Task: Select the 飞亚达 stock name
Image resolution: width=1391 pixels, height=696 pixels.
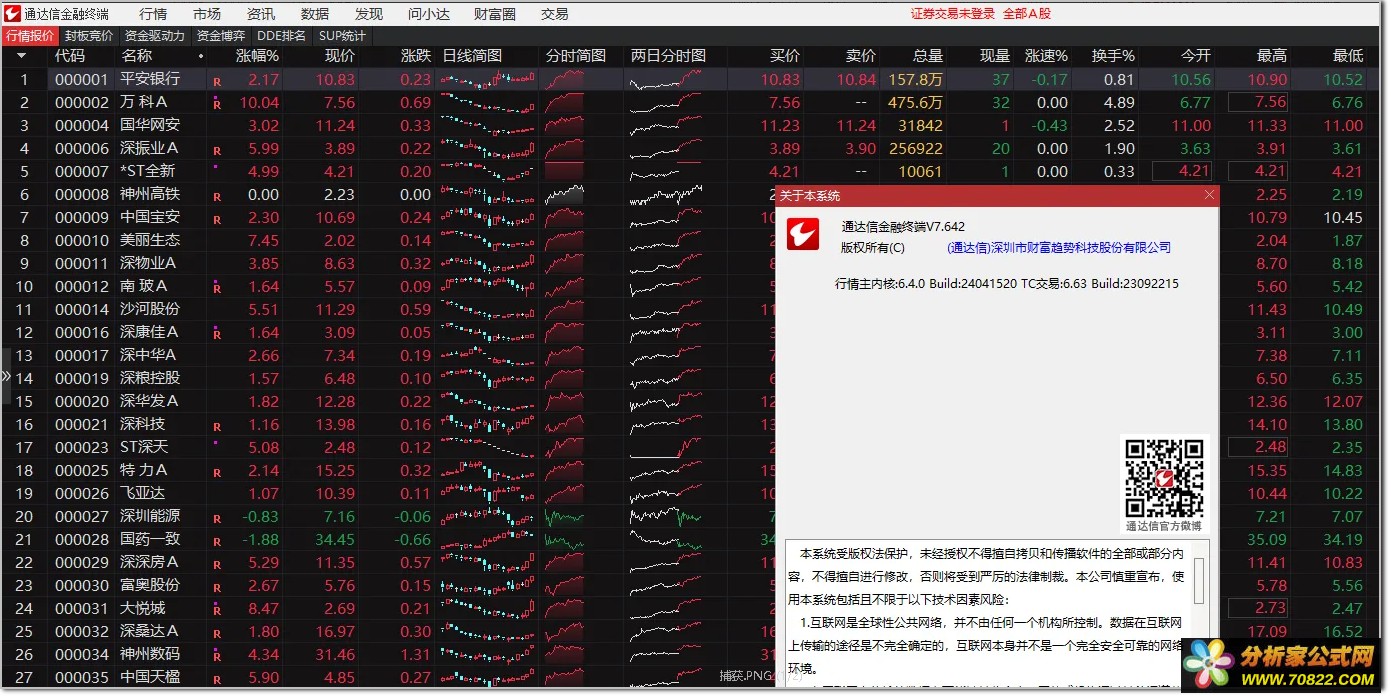Action: [x=142, y=493]
